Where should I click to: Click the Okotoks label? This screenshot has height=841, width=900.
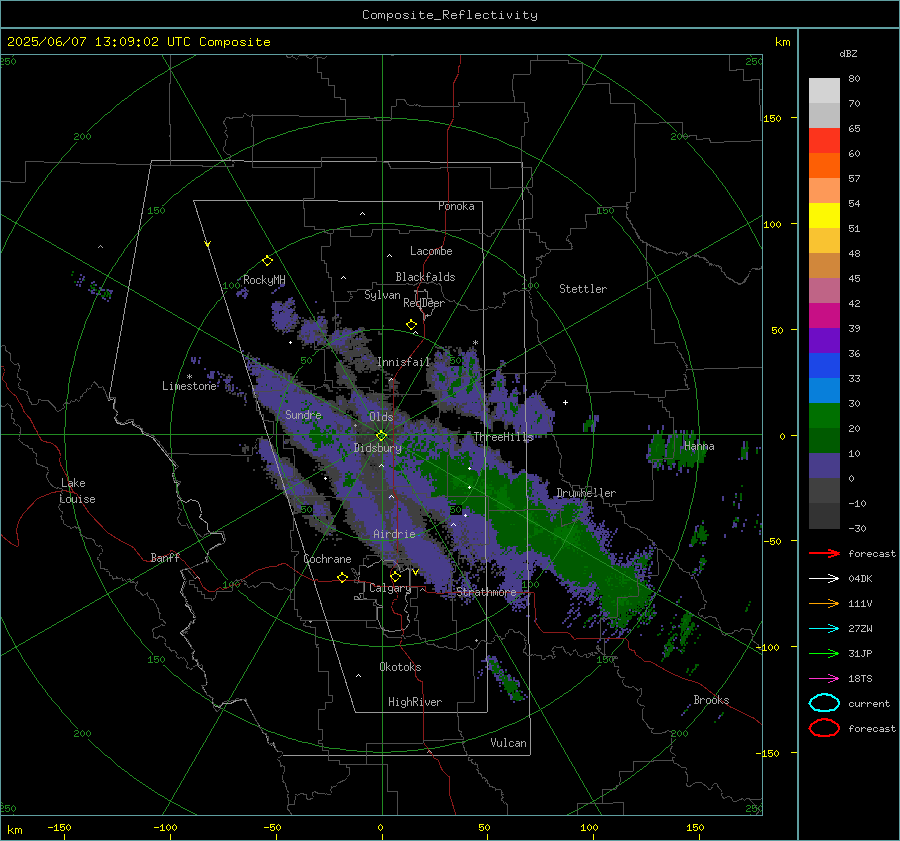coord(400,667)
